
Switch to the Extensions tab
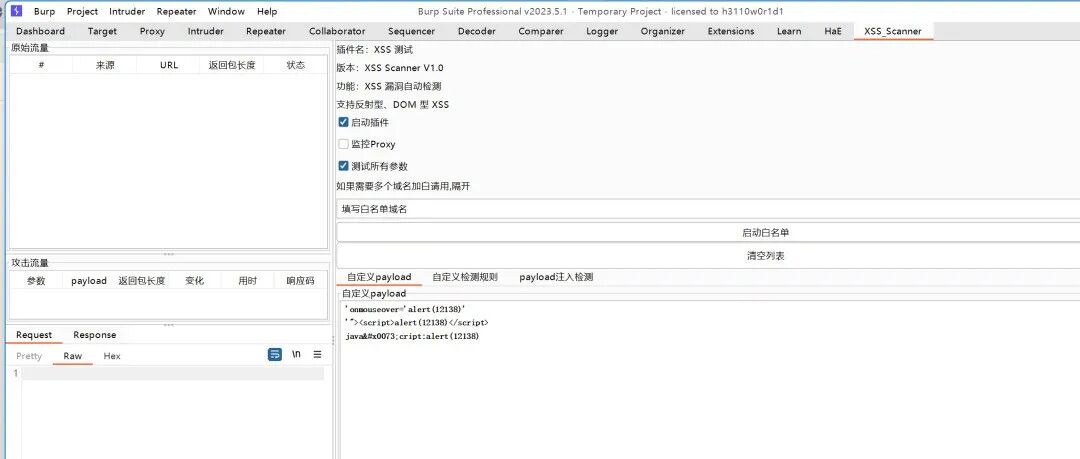(x=731, y=31)
